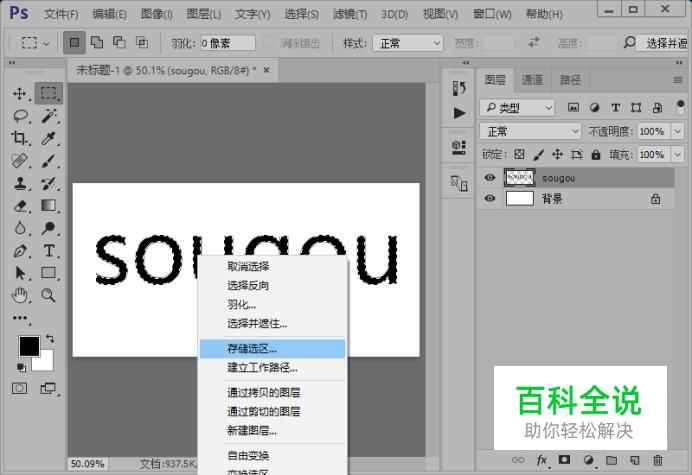Delete layer with the trash icon

(658, 460)
